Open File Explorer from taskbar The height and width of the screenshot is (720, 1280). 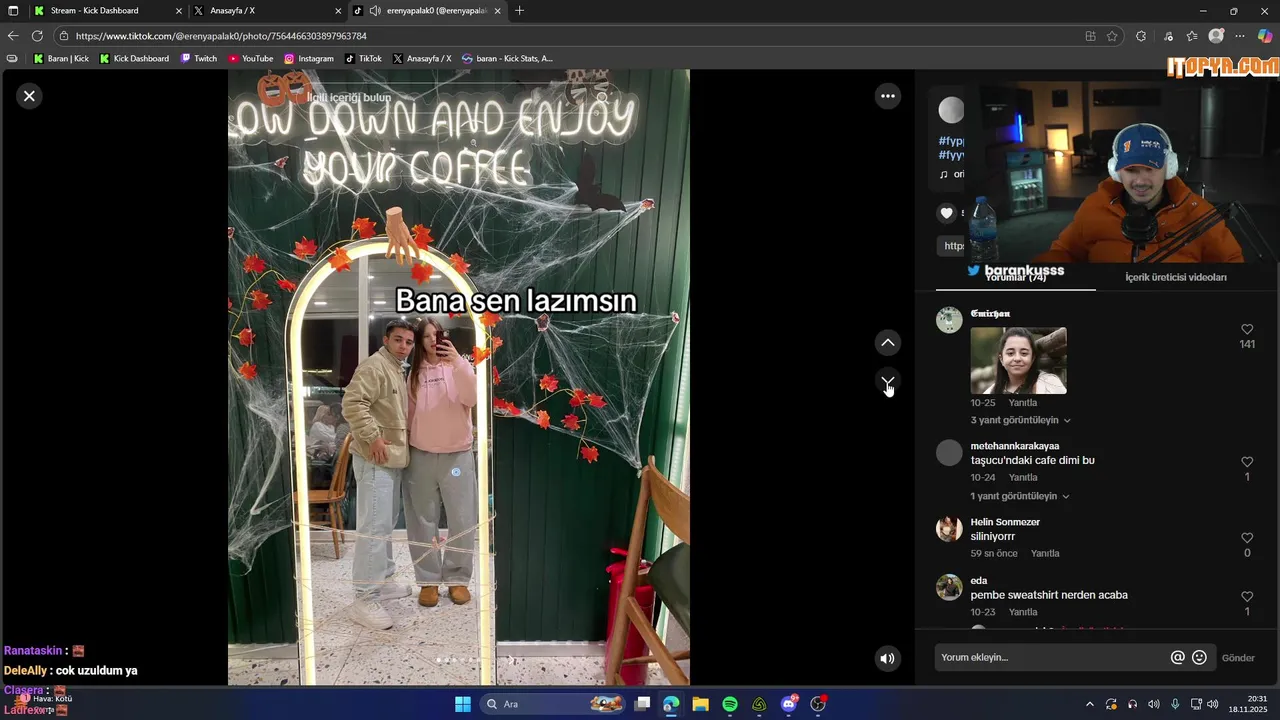point(700,704)
